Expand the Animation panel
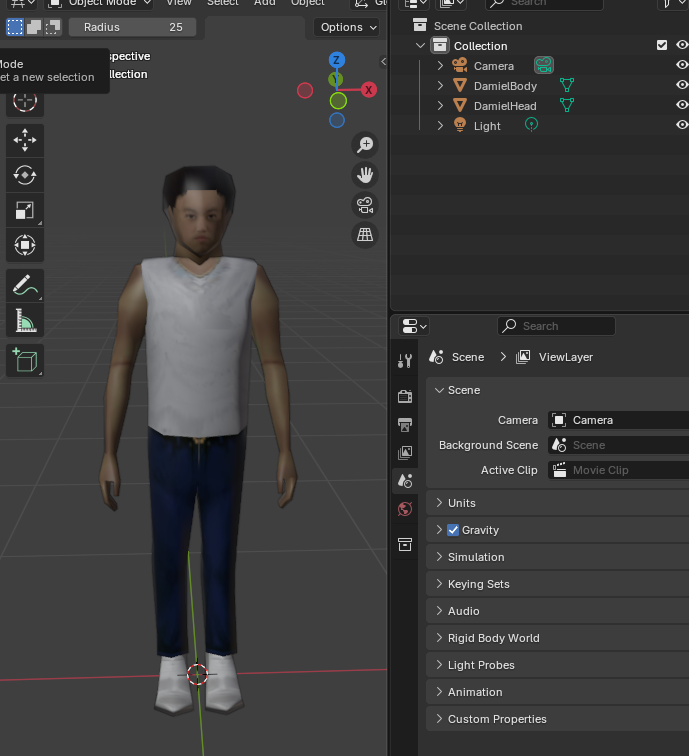This screenshot has width=689, height=756. pyautogui.click(x=558, y=692)
